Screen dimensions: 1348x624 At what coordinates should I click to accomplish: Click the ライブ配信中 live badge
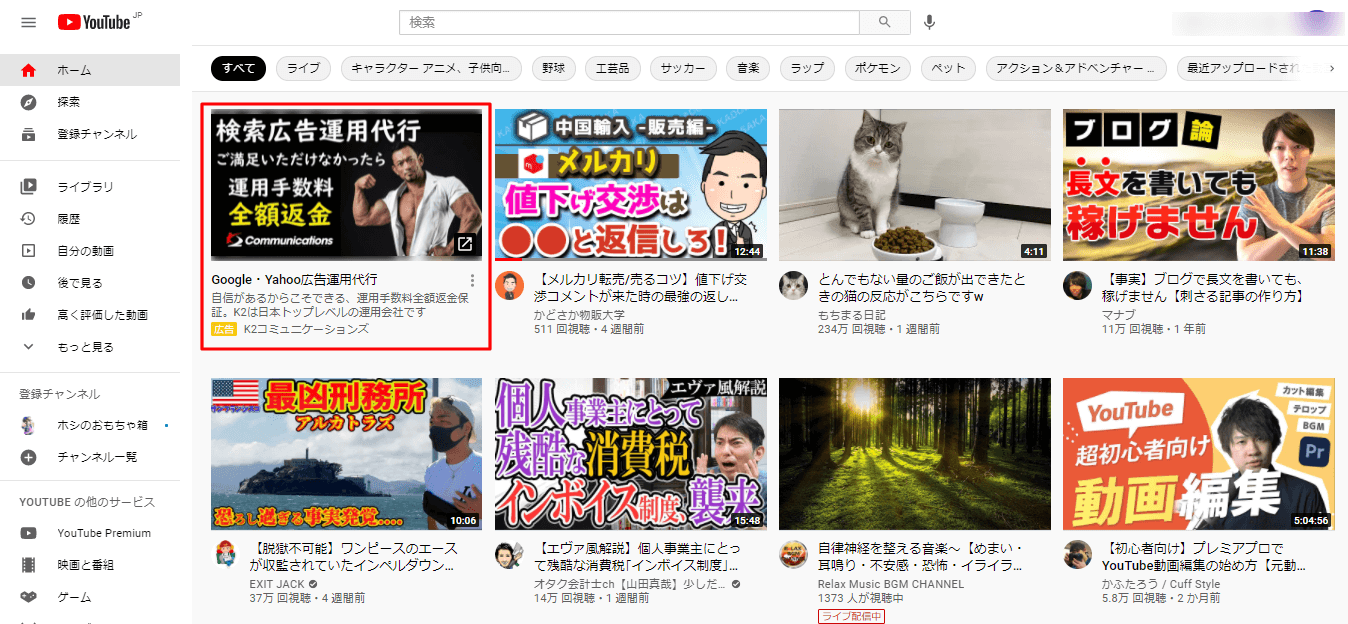[851, 616]
